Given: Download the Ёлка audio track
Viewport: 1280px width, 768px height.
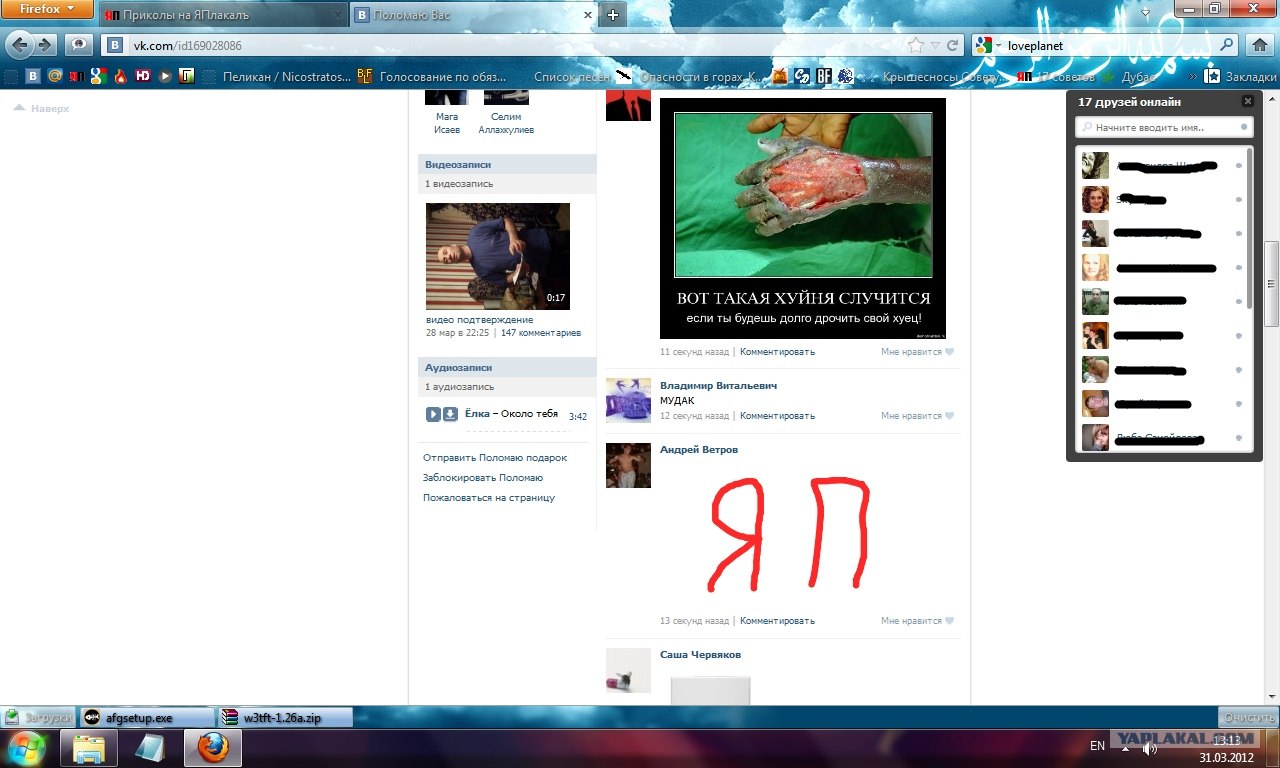Looking at the screenshot, I should point(450,414).
